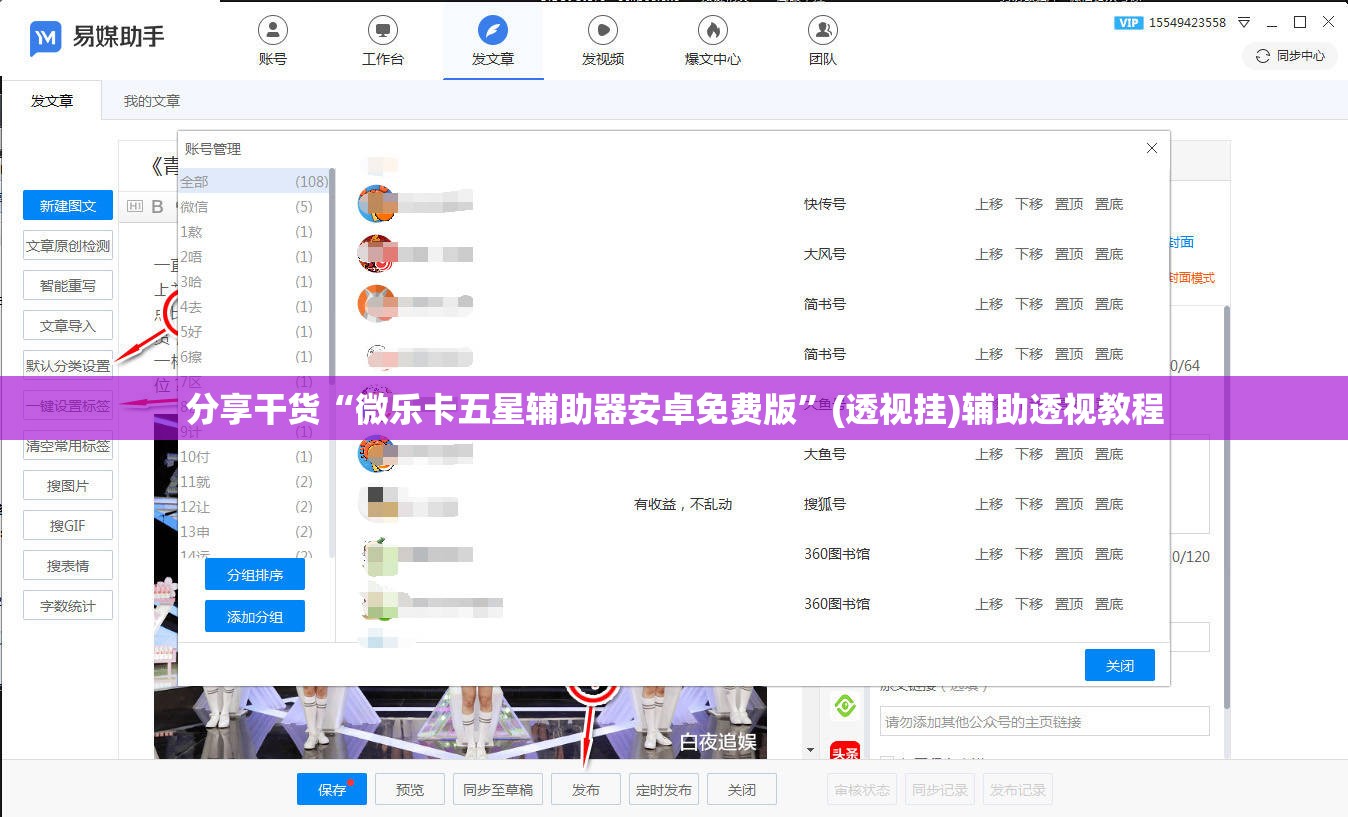Run 文章原创检测 originality check
This screenshot has height=817, width=1348.
coord(68,246)
